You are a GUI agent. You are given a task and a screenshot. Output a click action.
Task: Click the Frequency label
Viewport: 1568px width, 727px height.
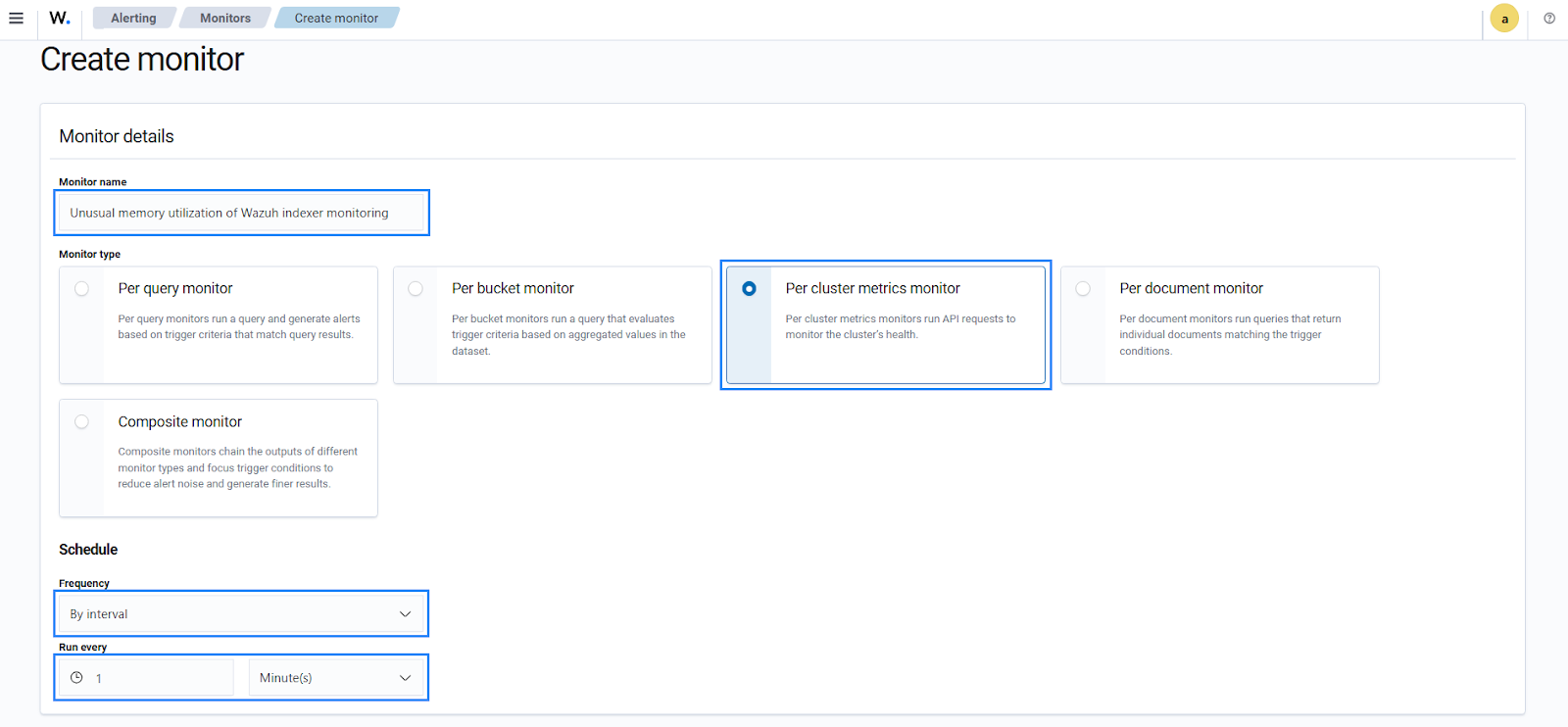[84, 583]
